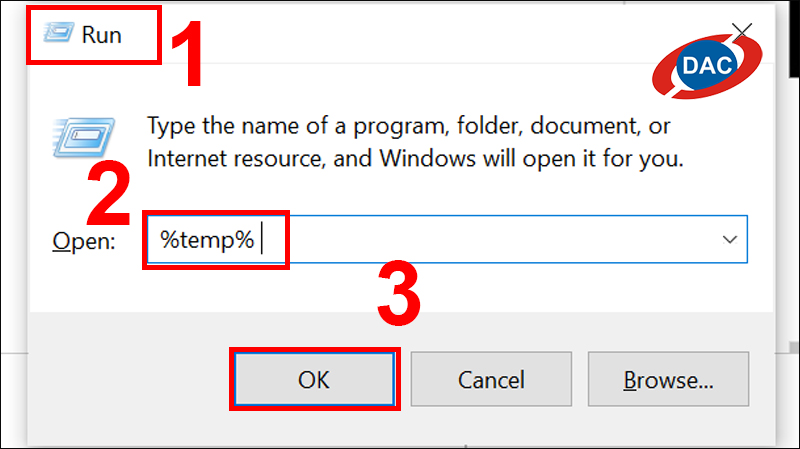The width and height of the screenshot is (800, 449).
Task: Click the "Internet resource, and Windows" description line
Action: pyautogui.click(x=312, y=159)
